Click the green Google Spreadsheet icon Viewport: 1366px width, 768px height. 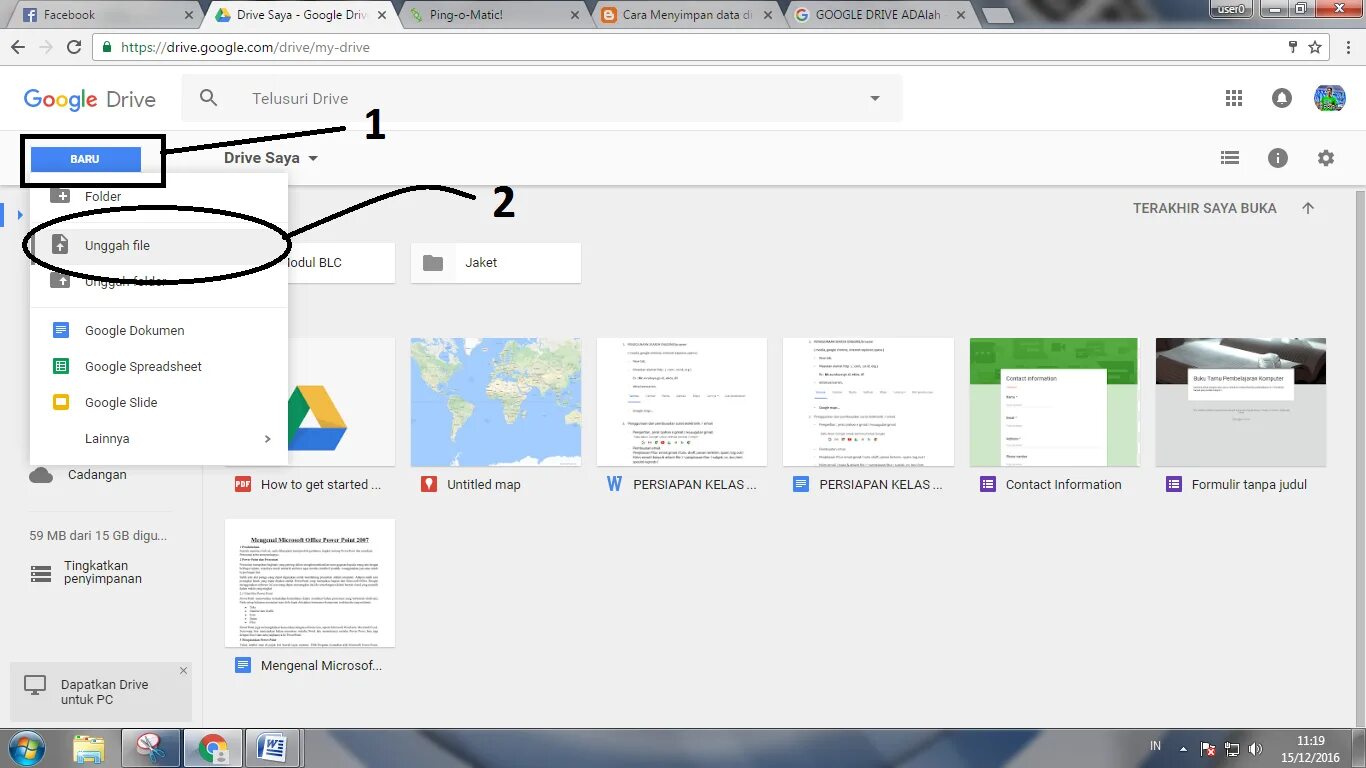(x=61, y=366)
